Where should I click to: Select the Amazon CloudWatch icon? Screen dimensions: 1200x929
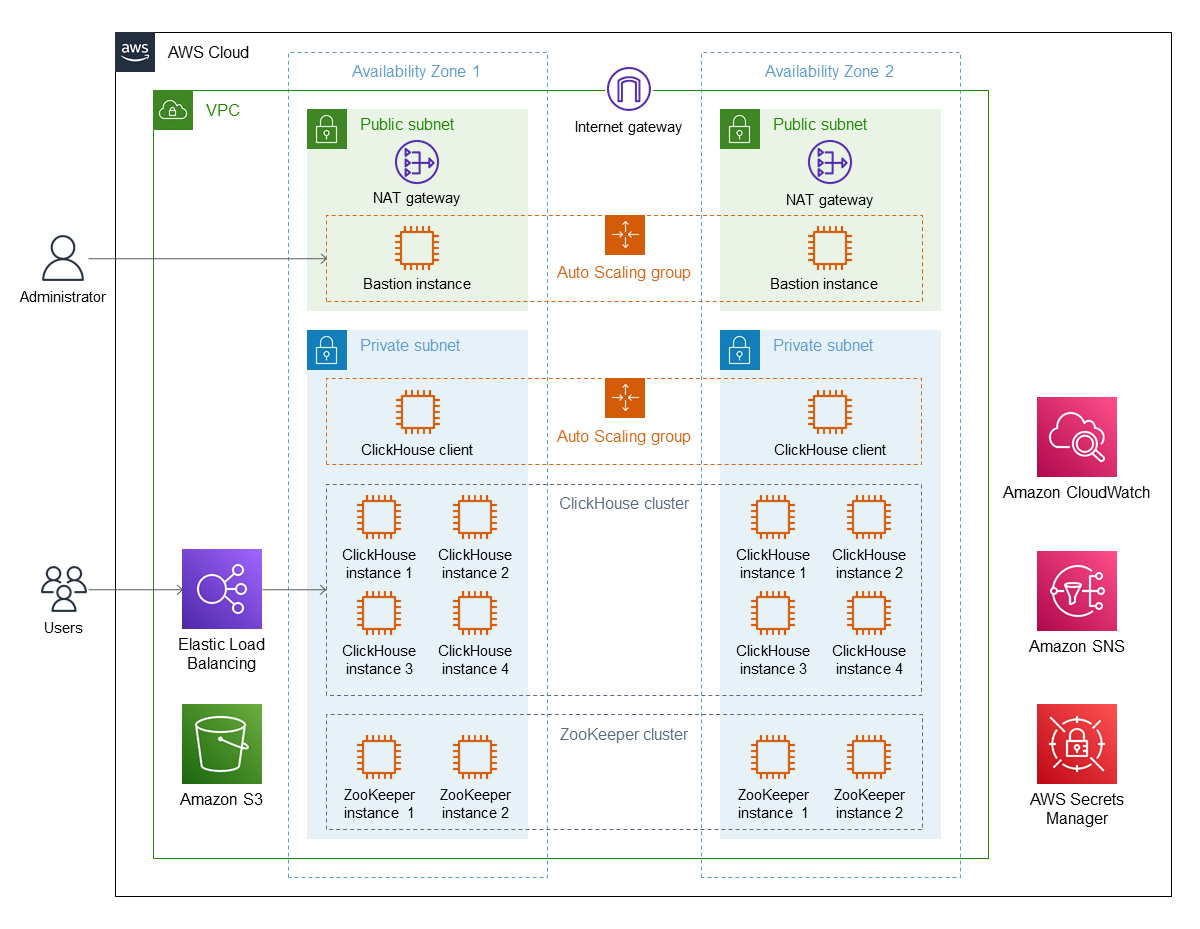click(x=1076, y=437)
